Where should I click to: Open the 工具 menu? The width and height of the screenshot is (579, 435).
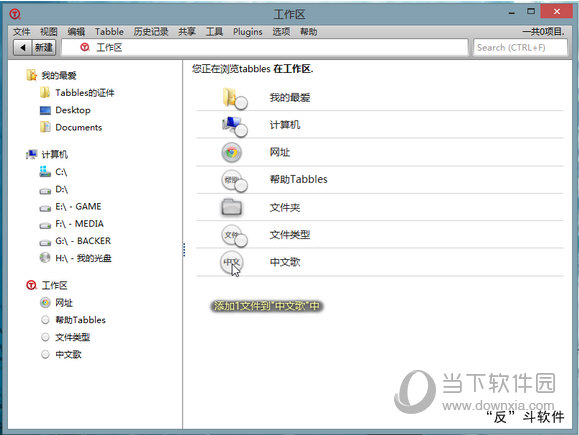click(x=215, y=32)
